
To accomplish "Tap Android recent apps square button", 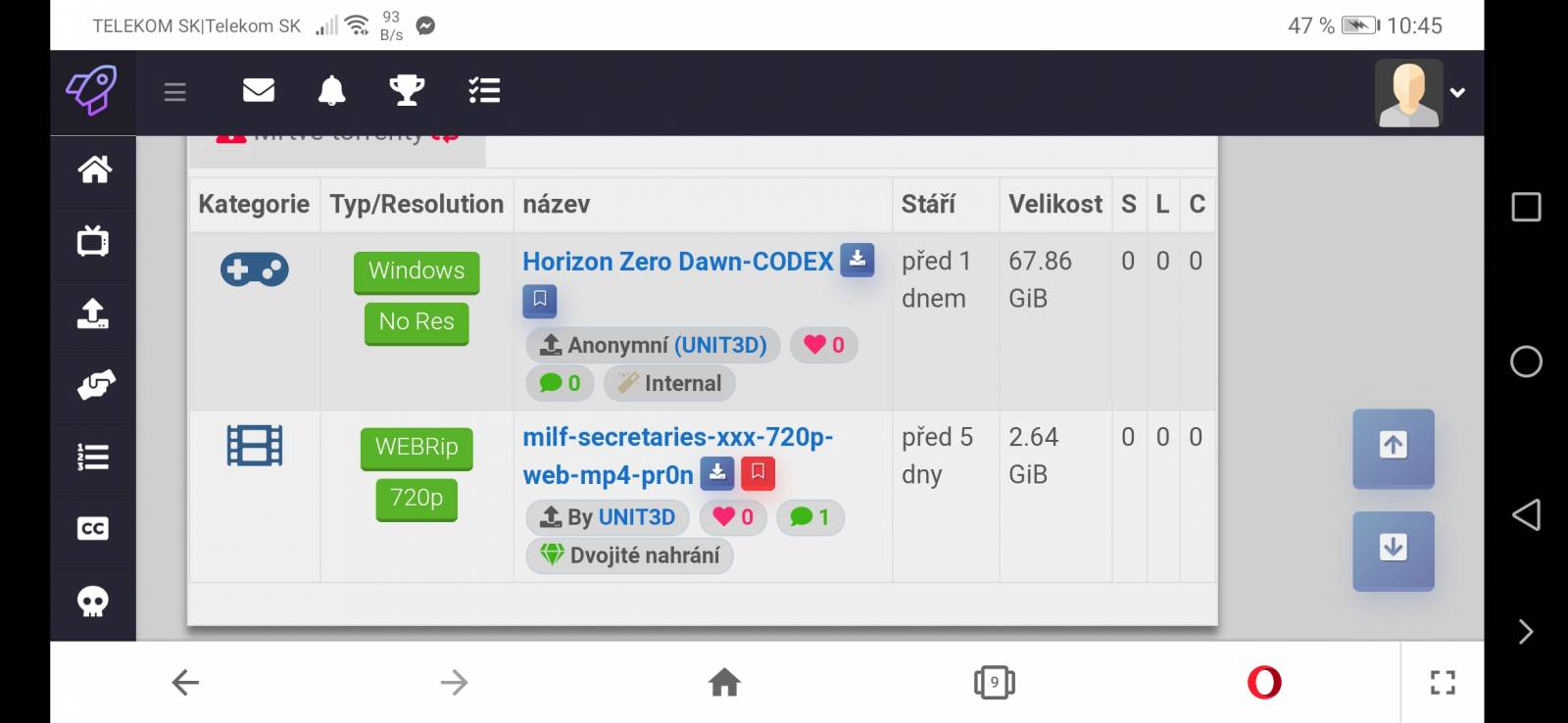I will (x=1526, y=207).
